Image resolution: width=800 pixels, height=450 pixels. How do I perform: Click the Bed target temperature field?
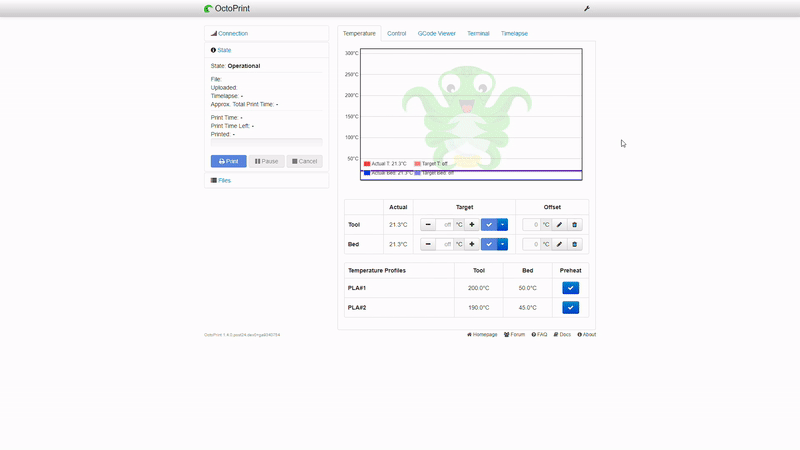click(445, 244)
